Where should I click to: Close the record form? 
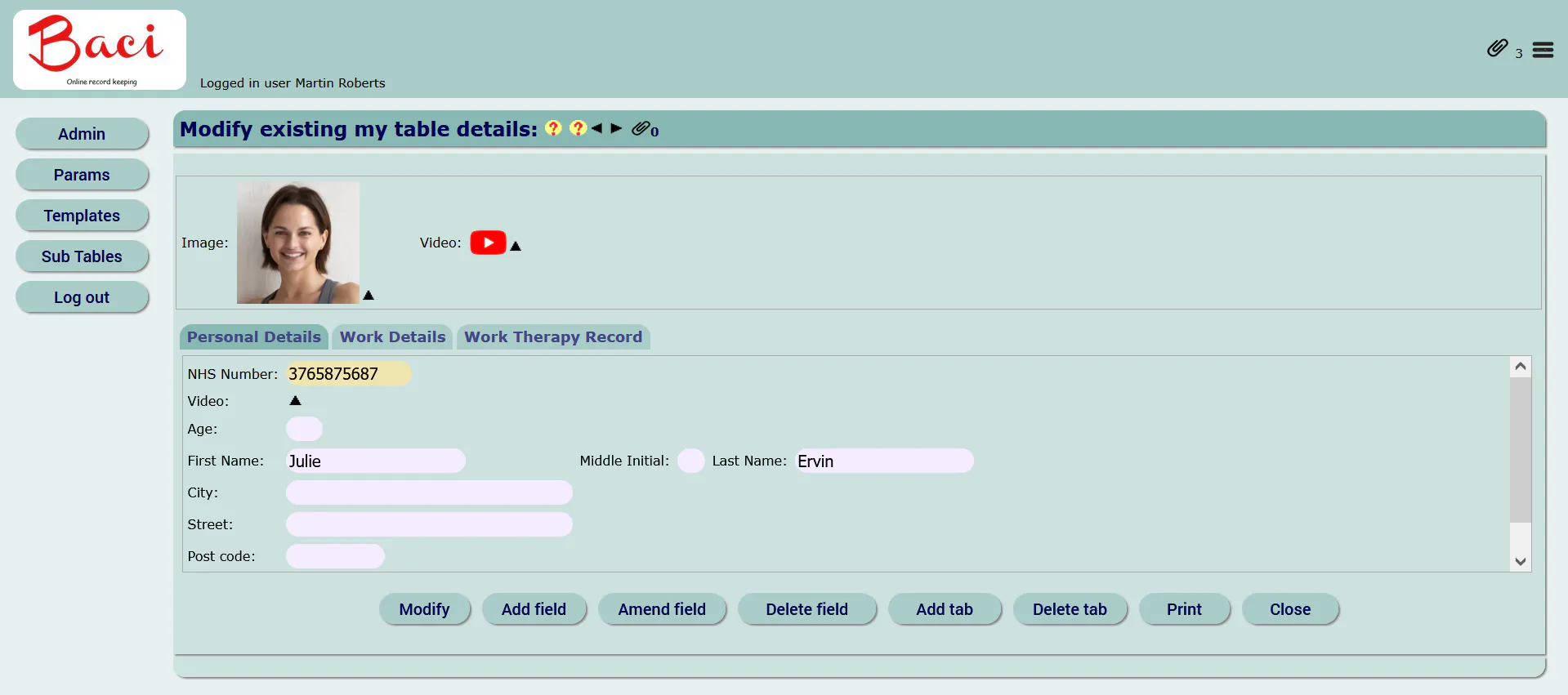click(1290, 609)
